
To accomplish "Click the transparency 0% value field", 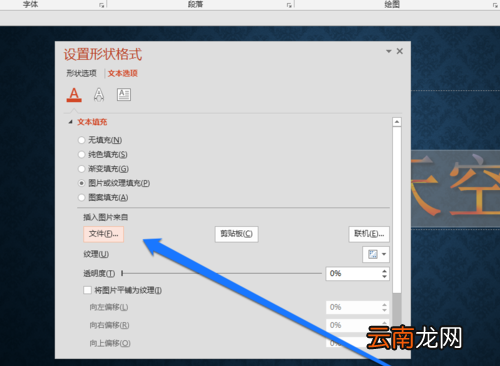I will [x=353, y=274].
